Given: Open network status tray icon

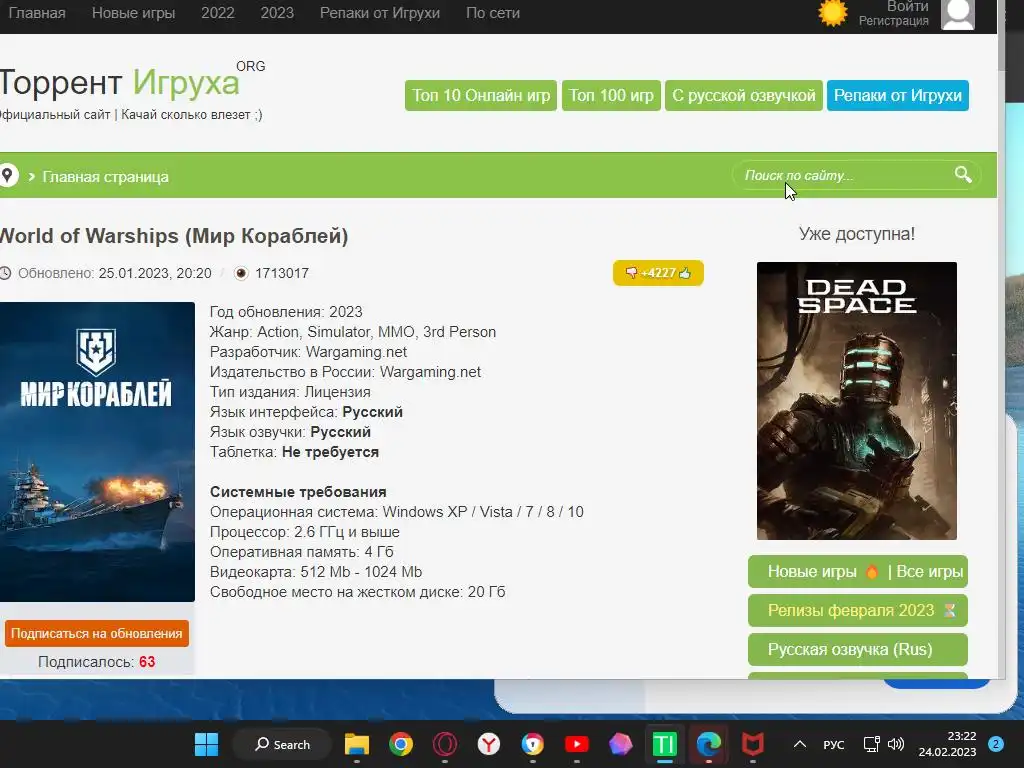Looking at the screenshot, I should click(x=871, y=744).
